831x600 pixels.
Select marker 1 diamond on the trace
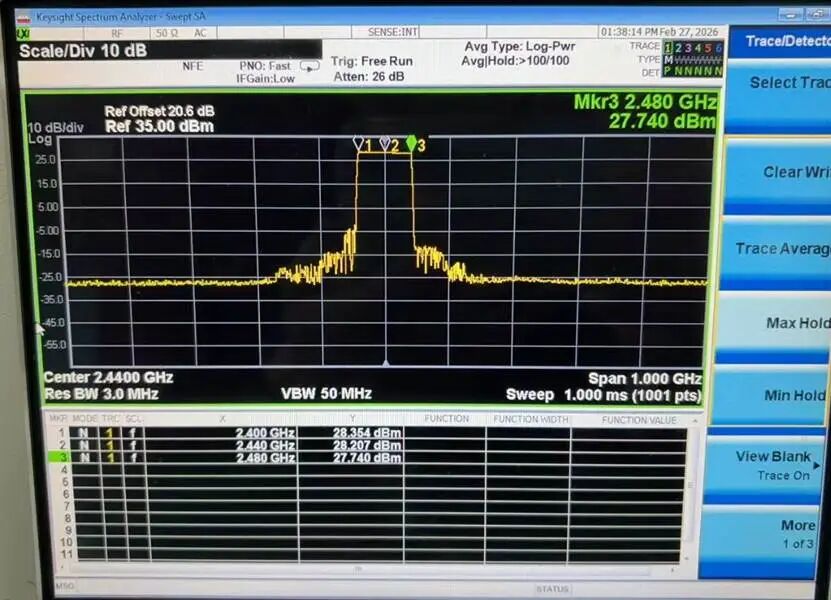click(x=358, y=144)
